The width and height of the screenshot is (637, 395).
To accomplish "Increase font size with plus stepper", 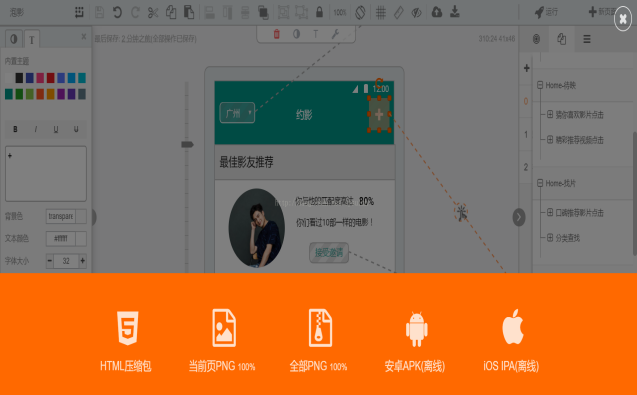I will coord(82,260).
